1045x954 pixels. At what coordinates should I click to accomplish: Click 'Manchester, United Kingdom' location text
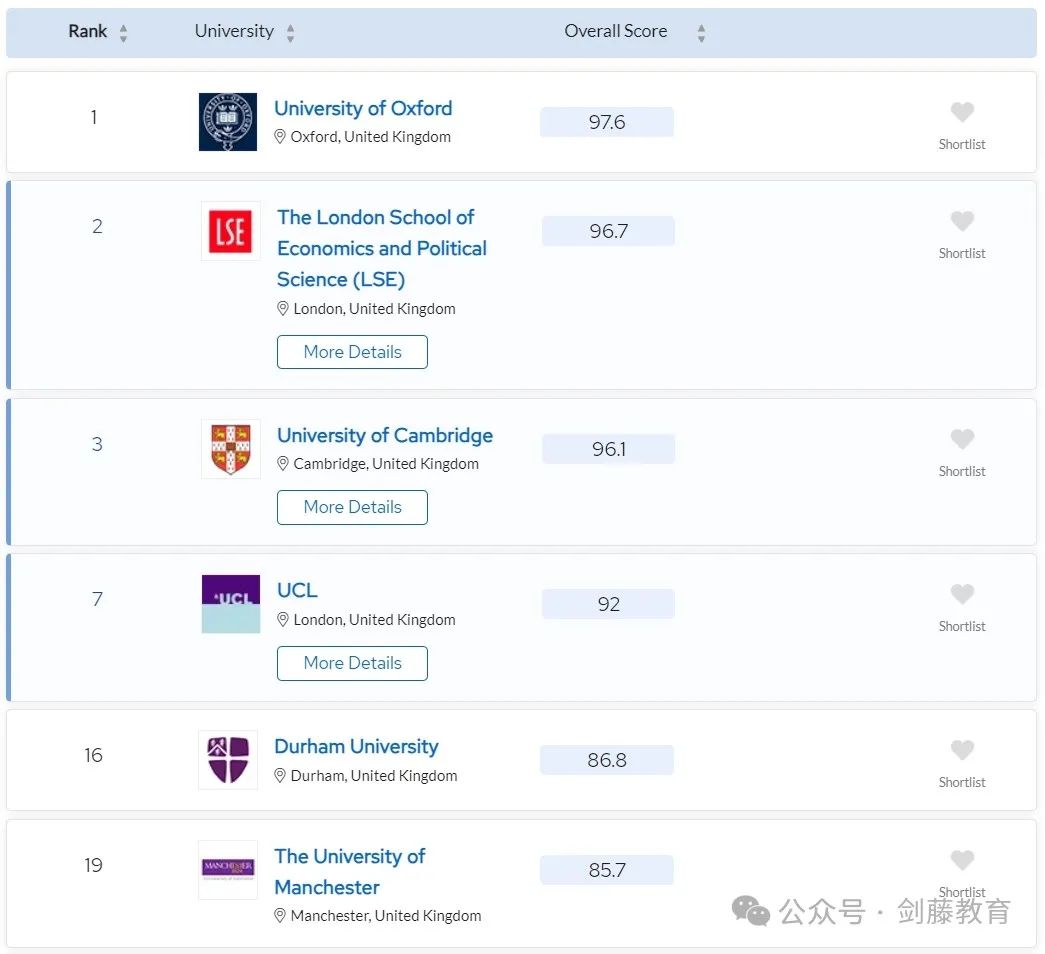(x=386, y=916)
